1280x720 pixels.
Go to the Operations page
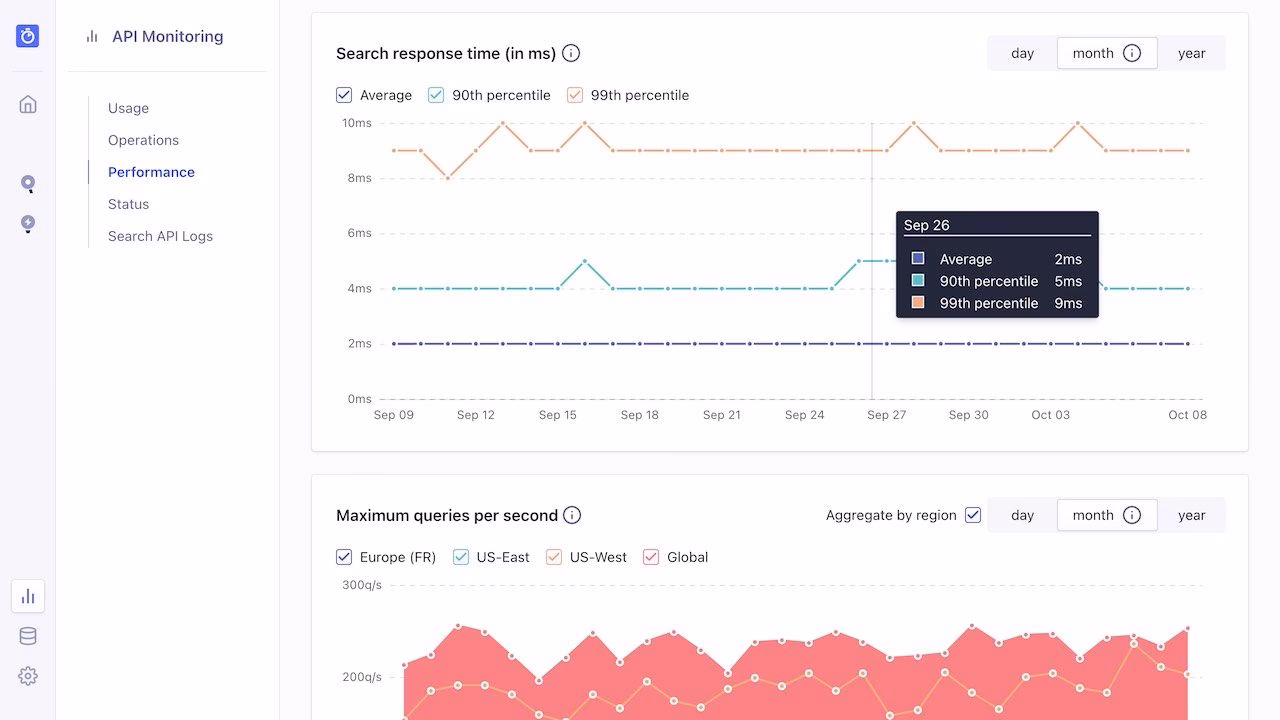pyautogui.click(x=143, y=140)
